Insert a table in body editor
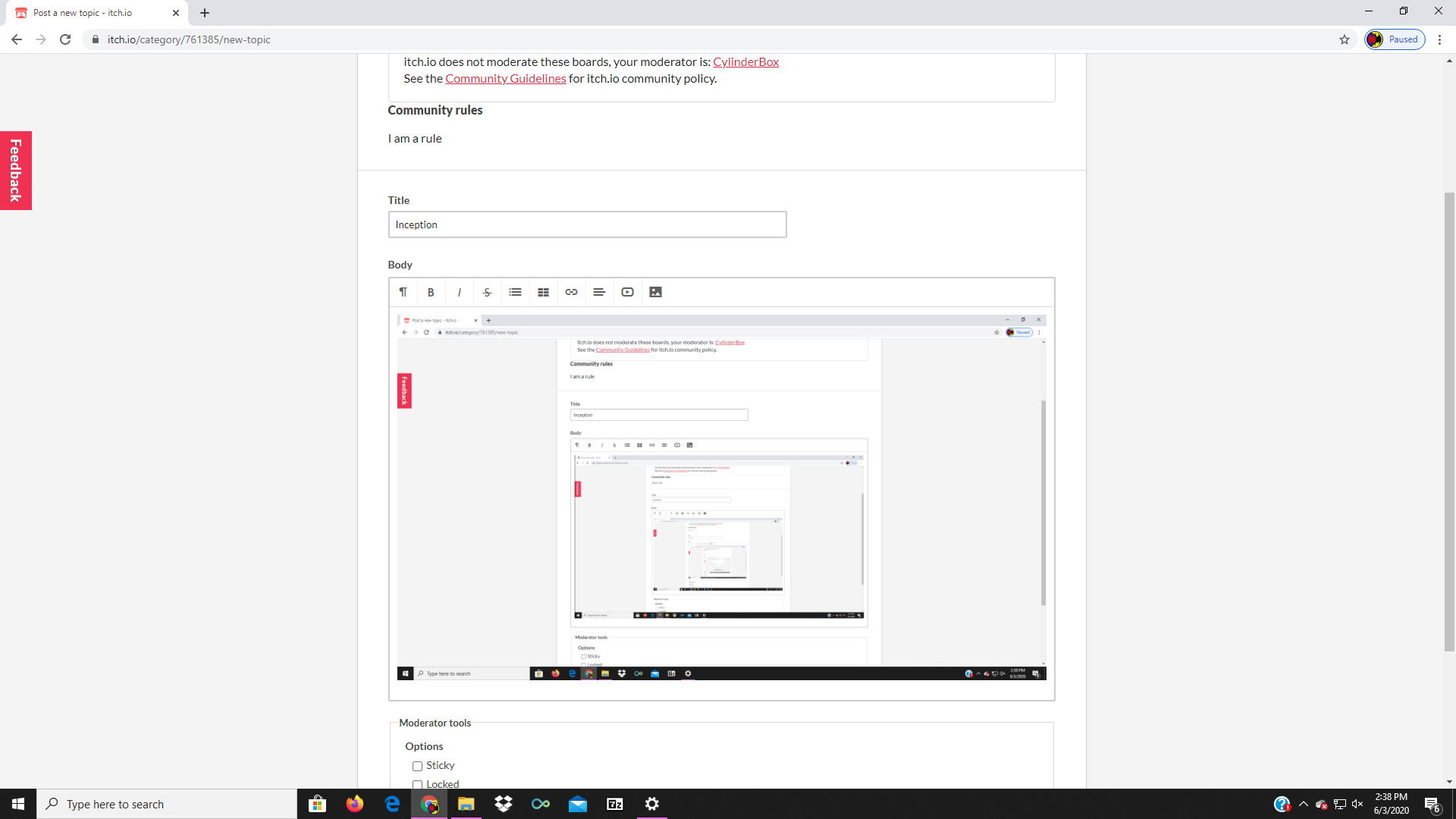 [543, 292]
